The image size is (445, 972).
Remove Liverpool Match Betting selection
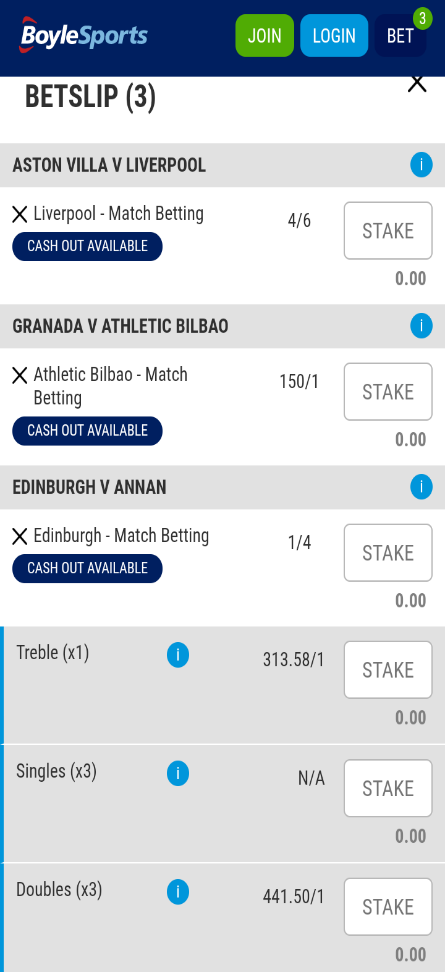pyautogui.click(x=20, y=214)
